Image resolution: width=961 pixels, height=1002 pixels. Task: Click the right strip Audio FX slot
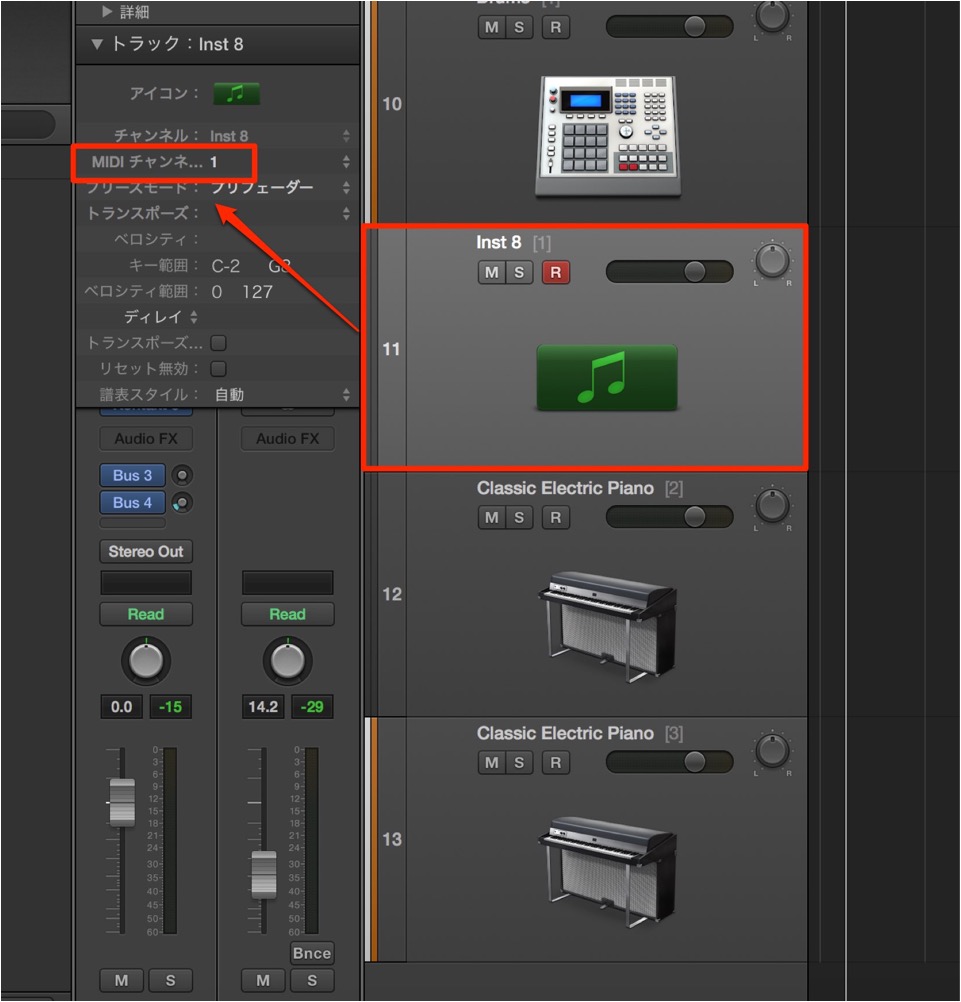pyautogui.click(x=288, y=439)
